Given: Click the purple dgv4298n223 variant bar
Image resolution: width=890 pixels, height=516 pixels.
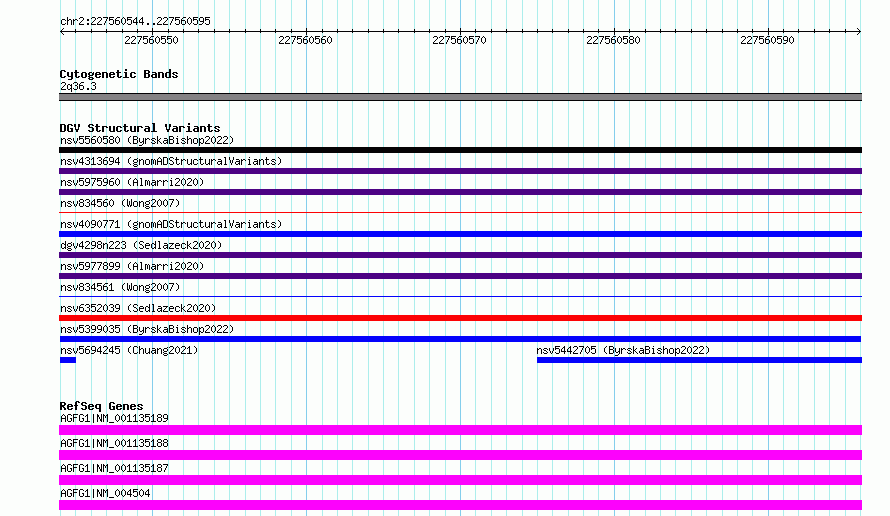Looking at the screenshot, I should pos(460,255).
